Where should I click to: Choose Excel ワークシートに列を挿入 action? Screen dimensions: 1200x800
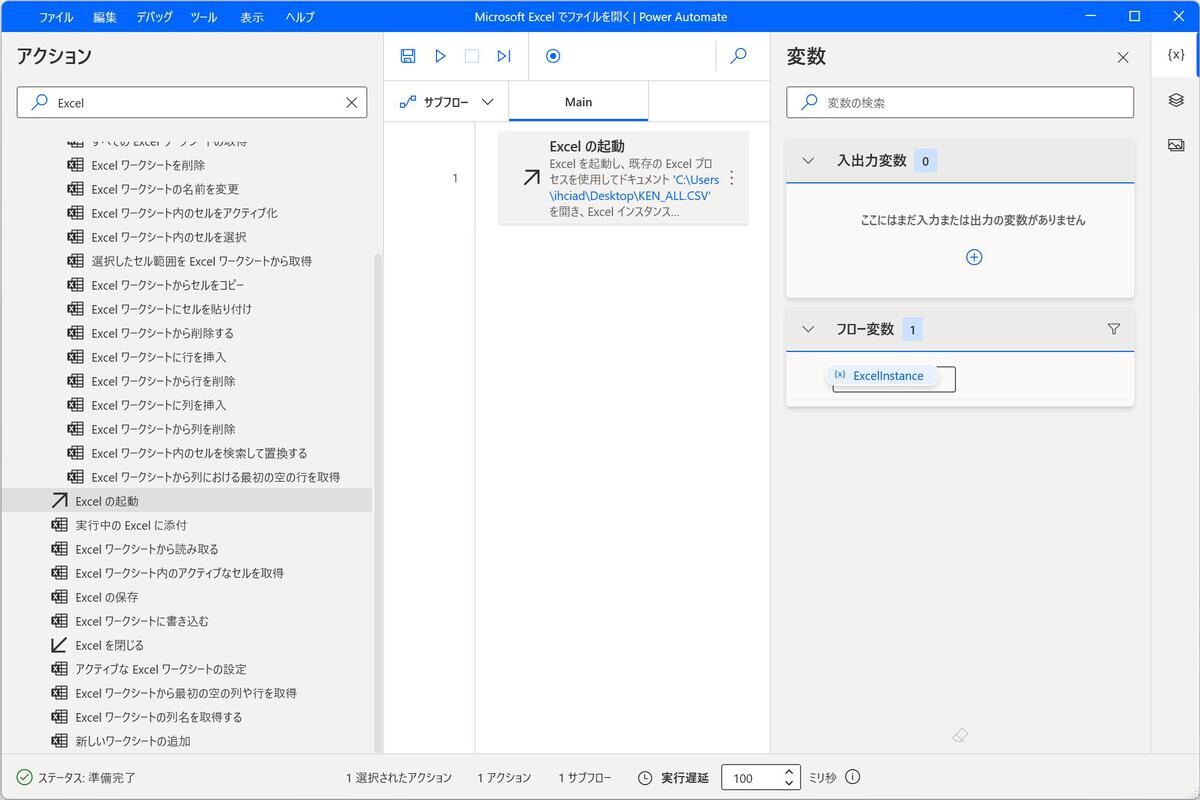point(158,405)
